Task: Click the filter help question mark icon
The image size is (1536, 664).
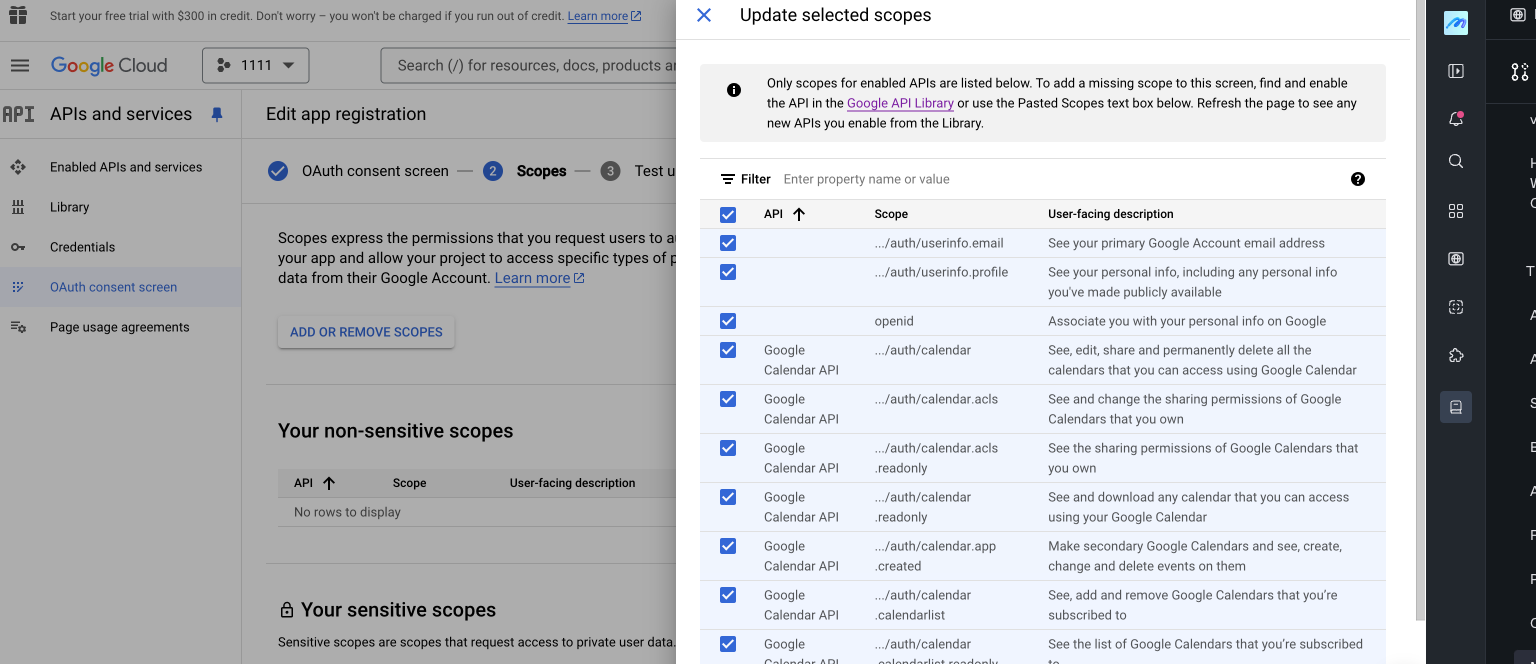Action: click(x=1358, y=179)
